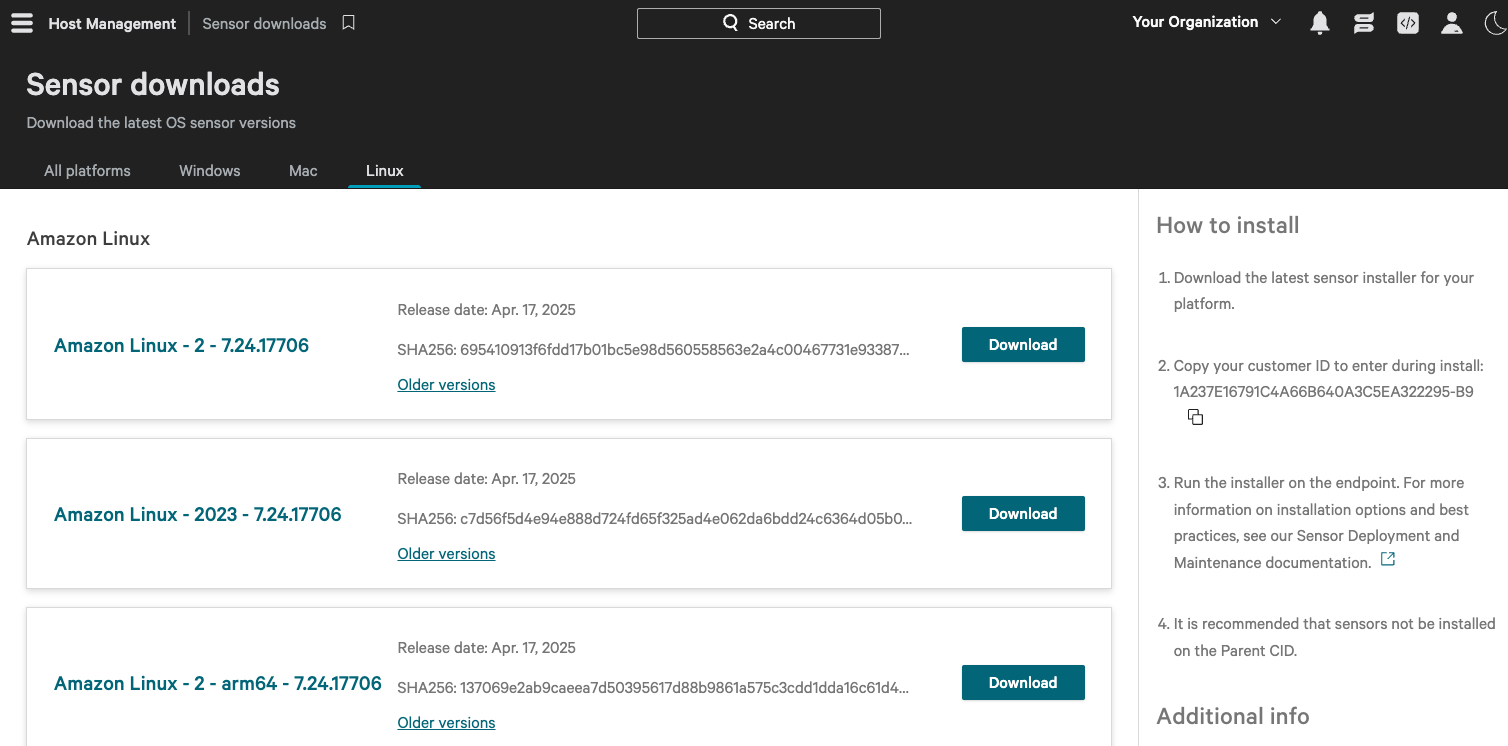The width and height of the screenshot is (1508, 746).
Task: Bookmark the Sensor downloads page
Action: point(348,23)
